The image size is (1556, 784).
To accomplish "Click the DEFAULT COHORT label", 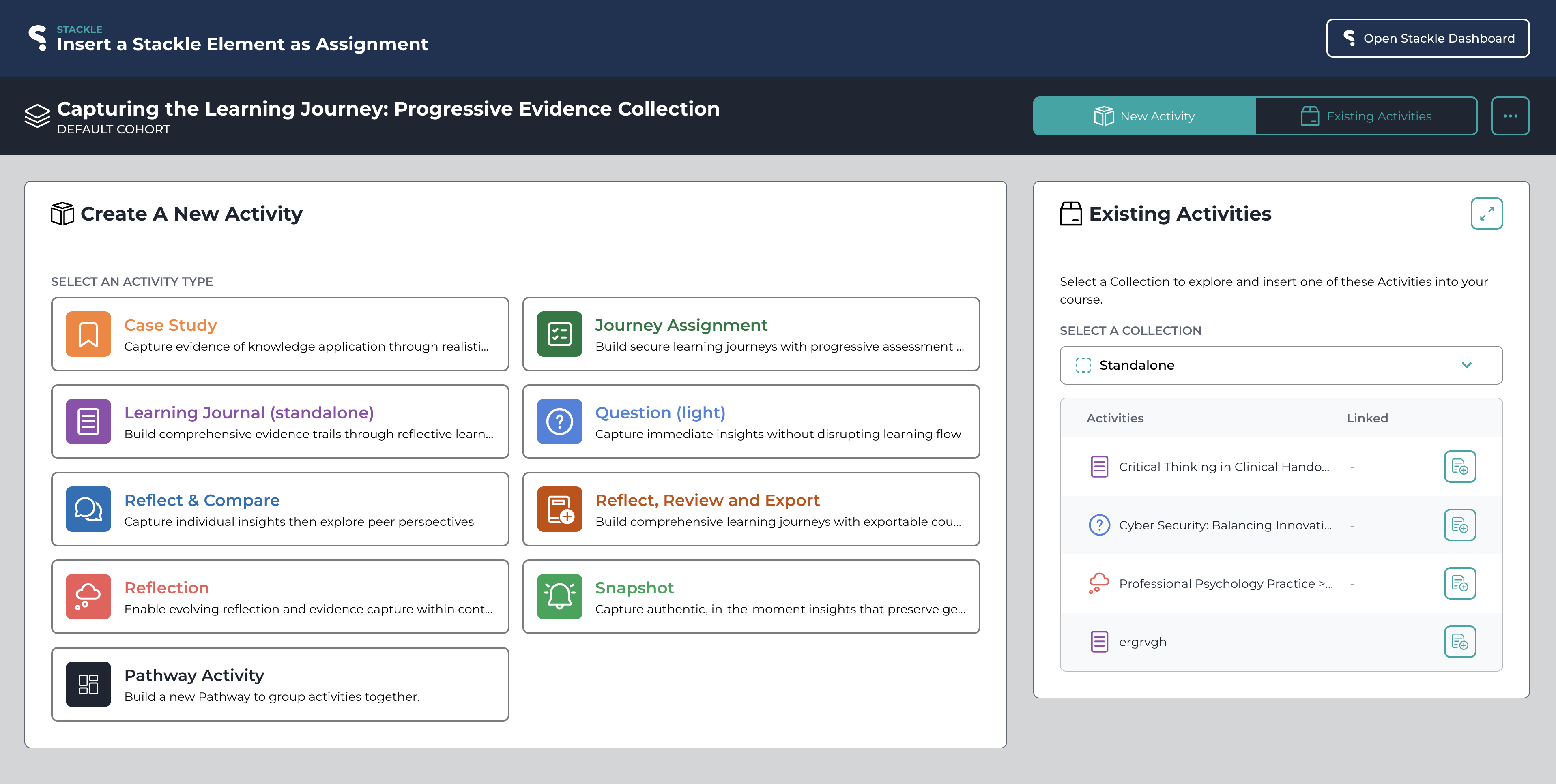I will point(114,129).
